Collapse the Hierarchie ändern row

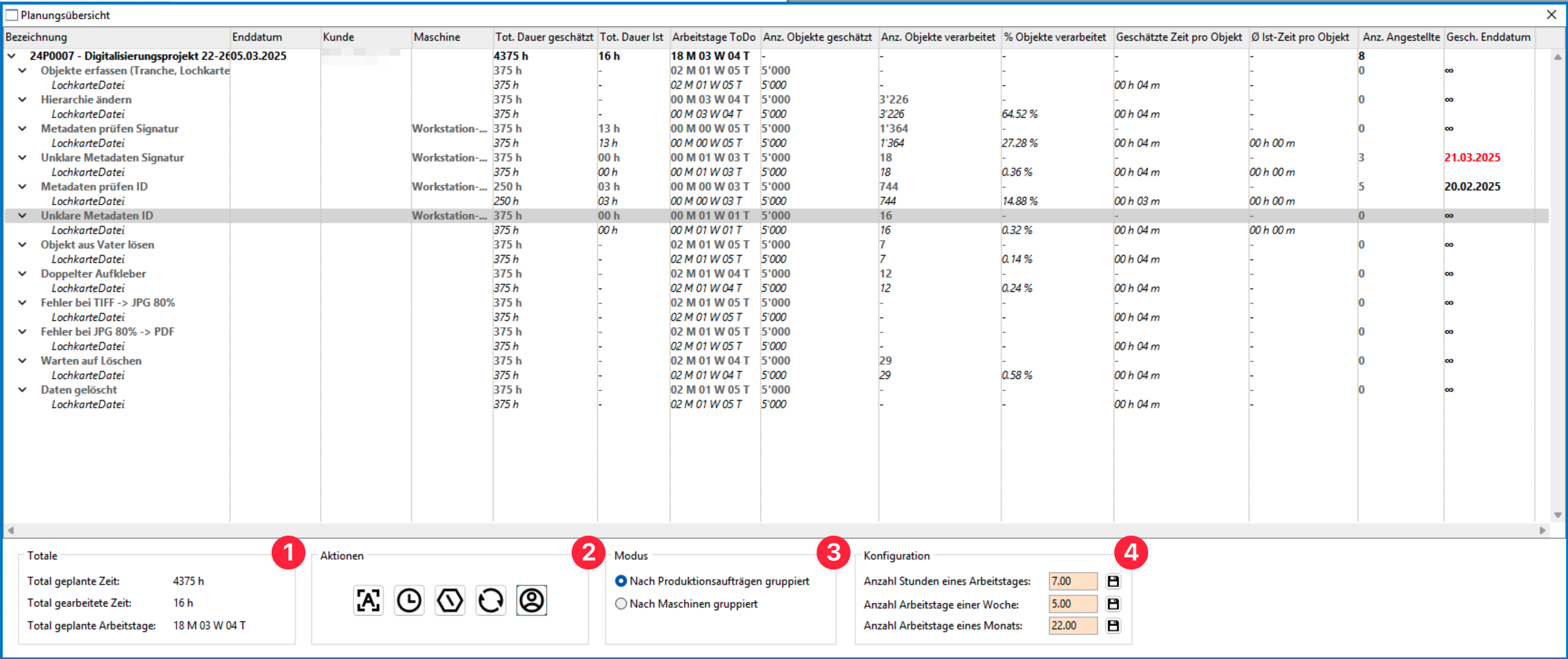[x=22, y=100]
